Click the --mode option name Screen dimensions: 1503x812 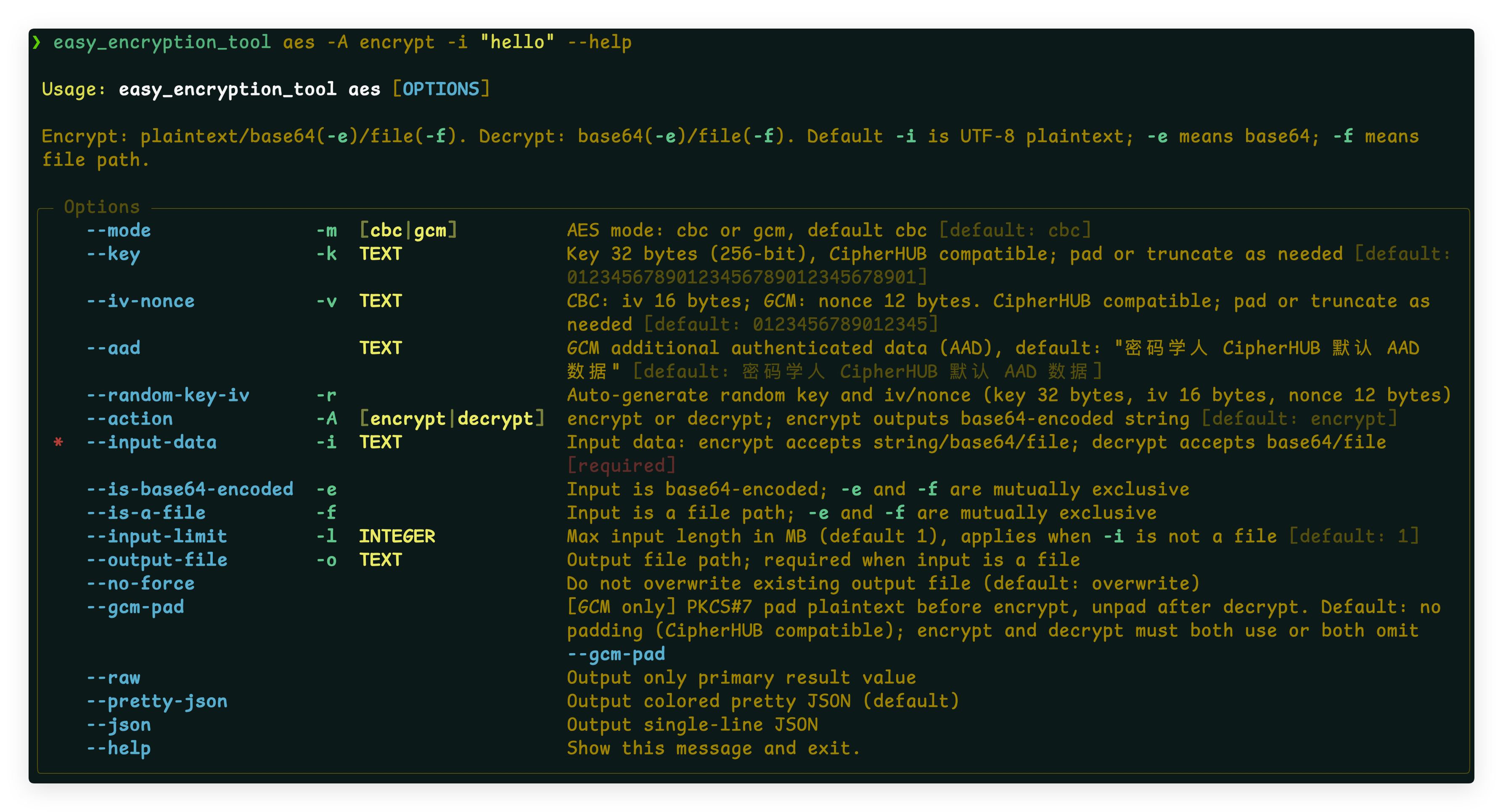119,231
